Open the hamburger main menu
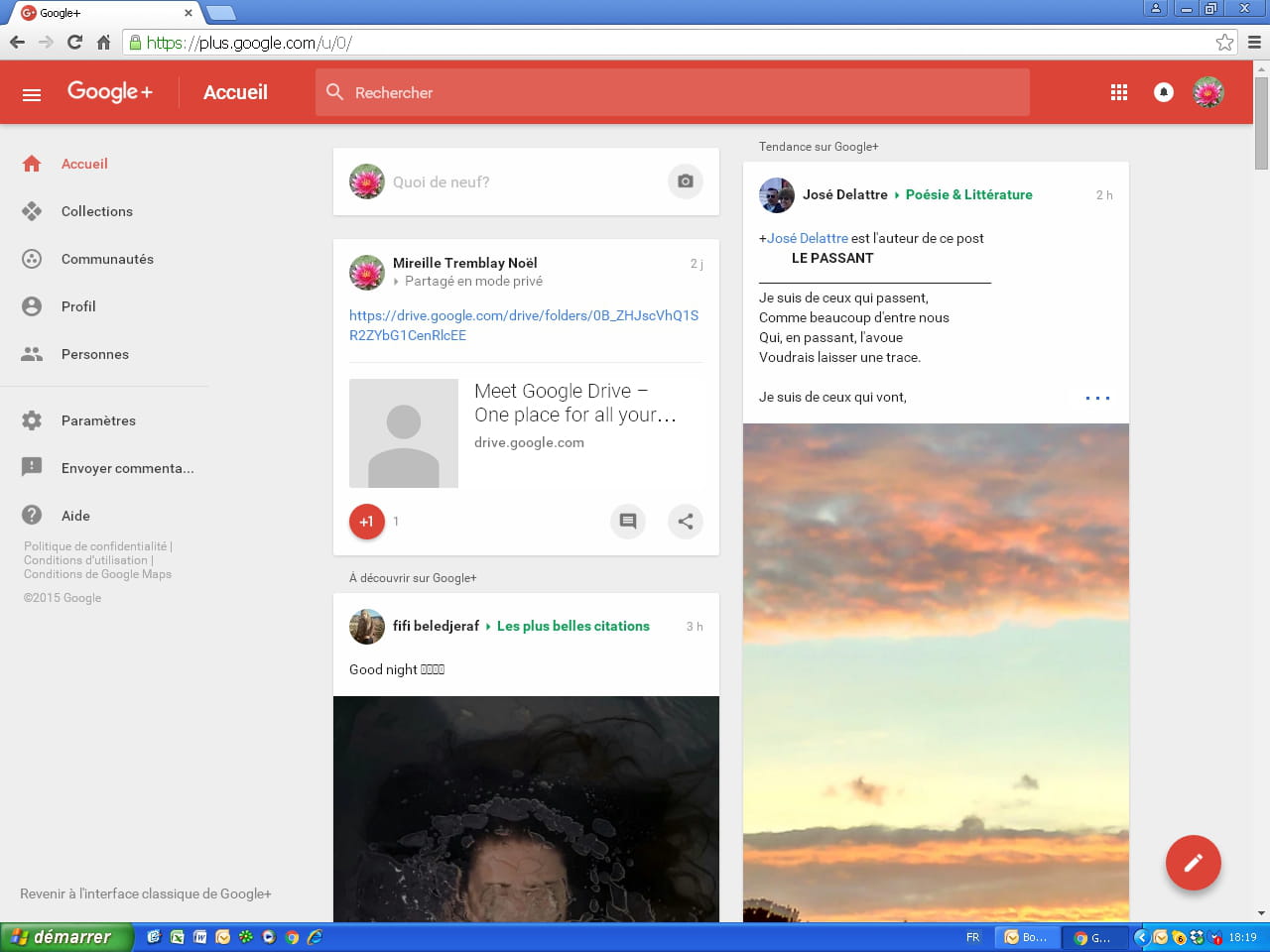This screenshot has height=952, width=1270. (x=32, y=94)
